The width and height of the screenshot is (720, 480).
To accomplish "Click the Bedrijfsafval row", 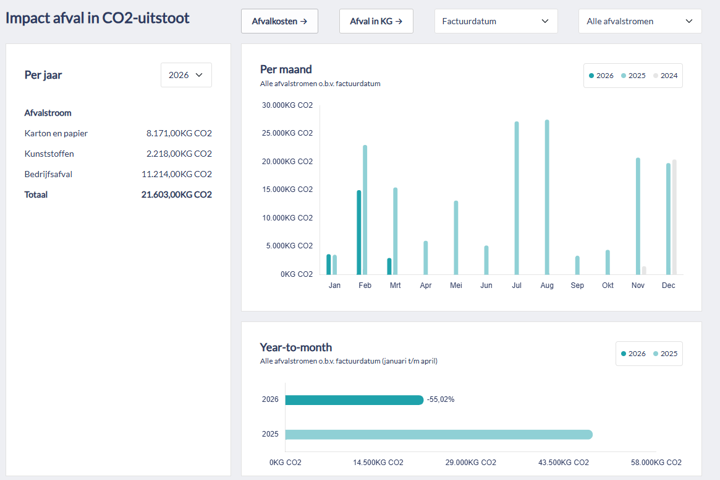I will click(118, 174).
